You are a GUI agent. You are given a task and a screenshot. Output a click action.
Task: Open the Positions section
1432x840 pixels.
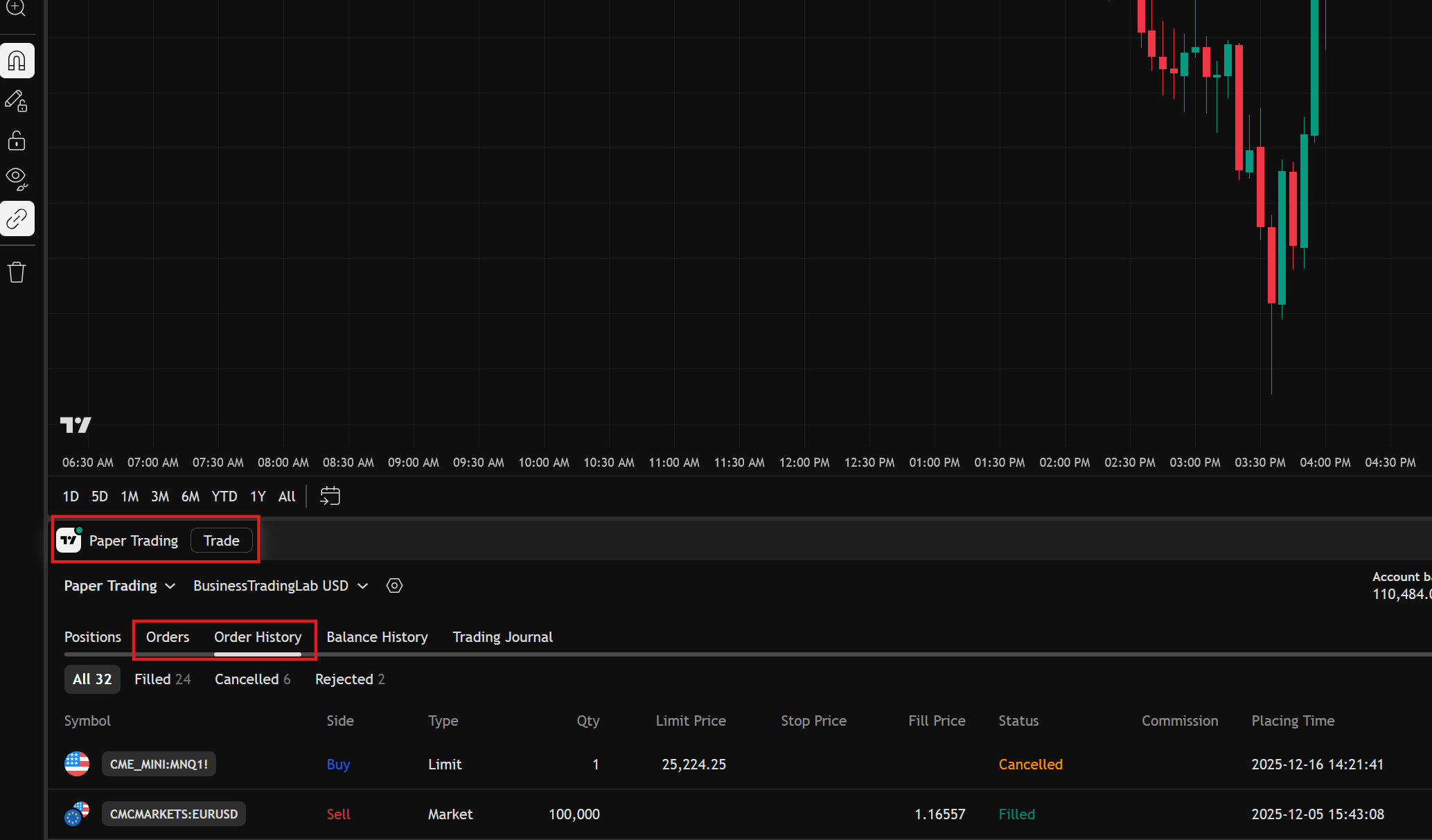point(92,636)
